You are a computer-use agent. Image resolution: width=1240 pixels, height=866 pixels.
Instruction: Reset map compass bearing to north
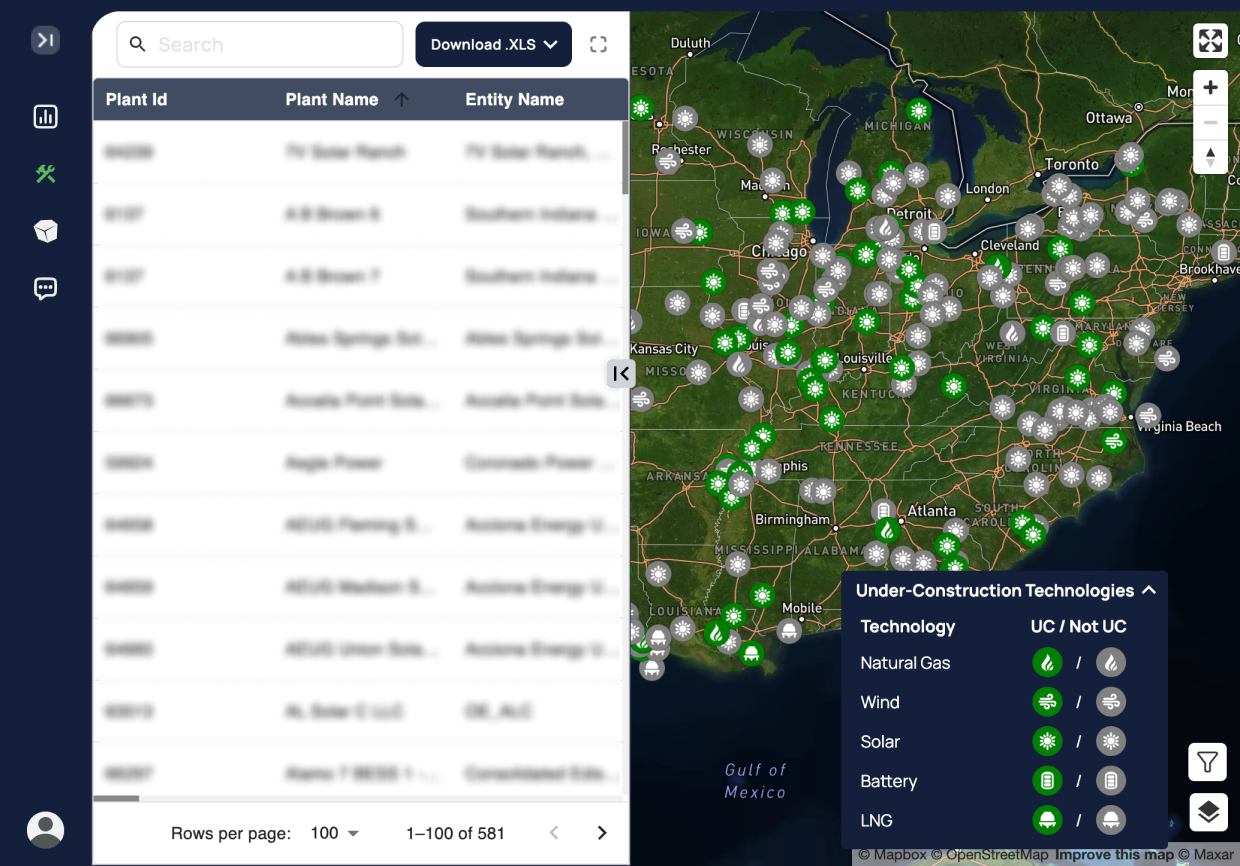coord(1210,157)
